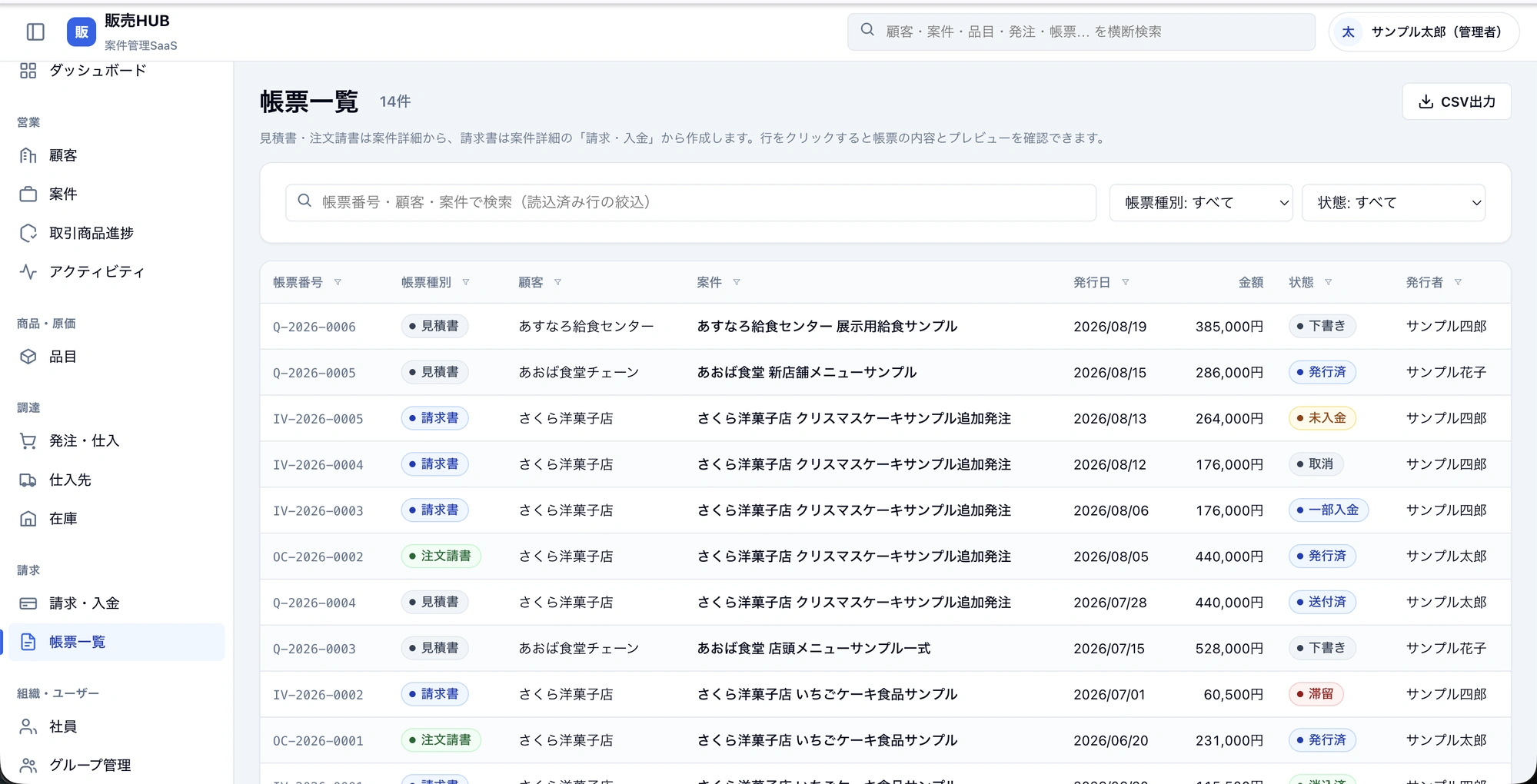Open 仕入先 in the sidebar

116,480
